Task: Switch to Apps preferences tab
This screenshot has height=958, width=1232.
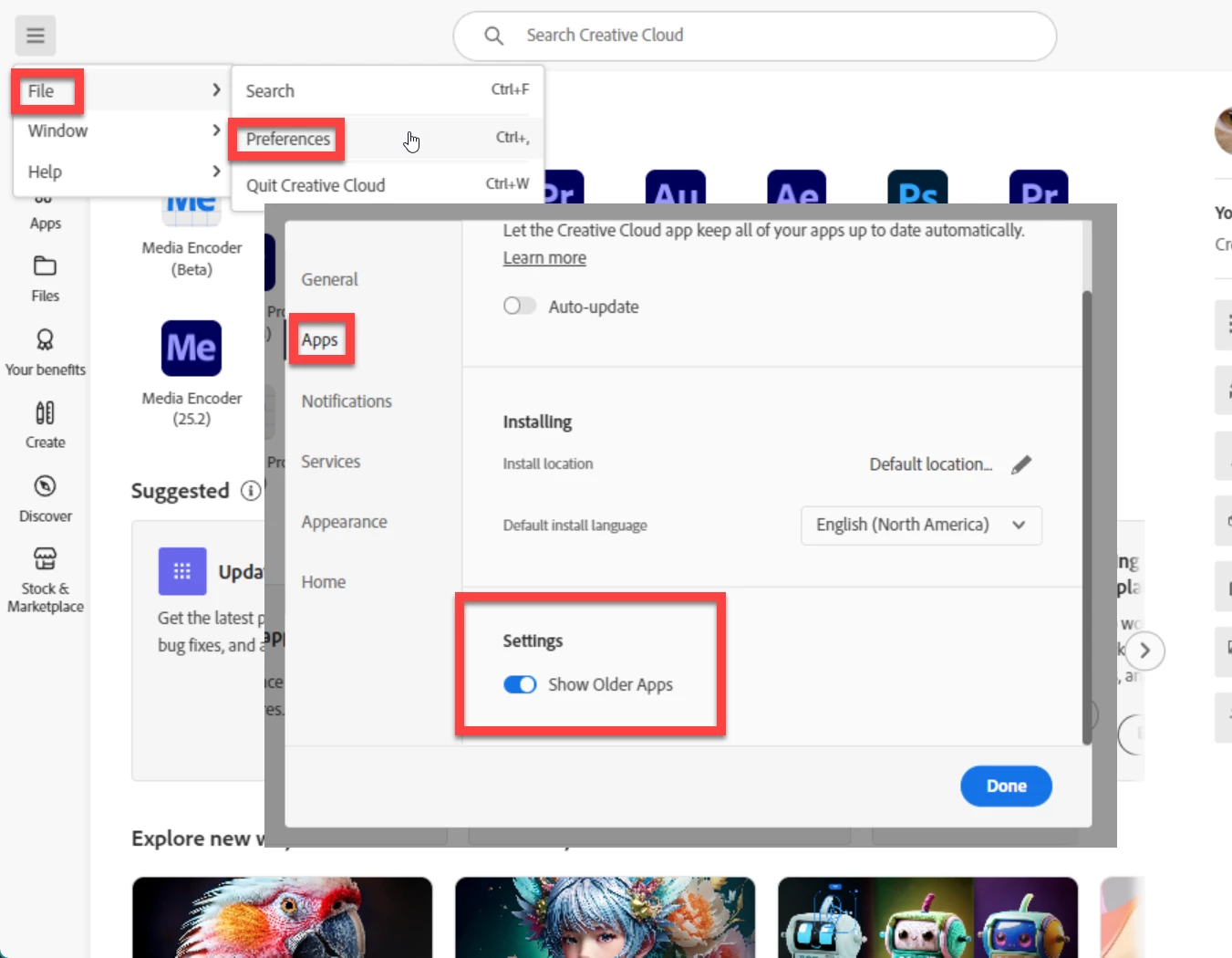Action: [x=319, y=340]
